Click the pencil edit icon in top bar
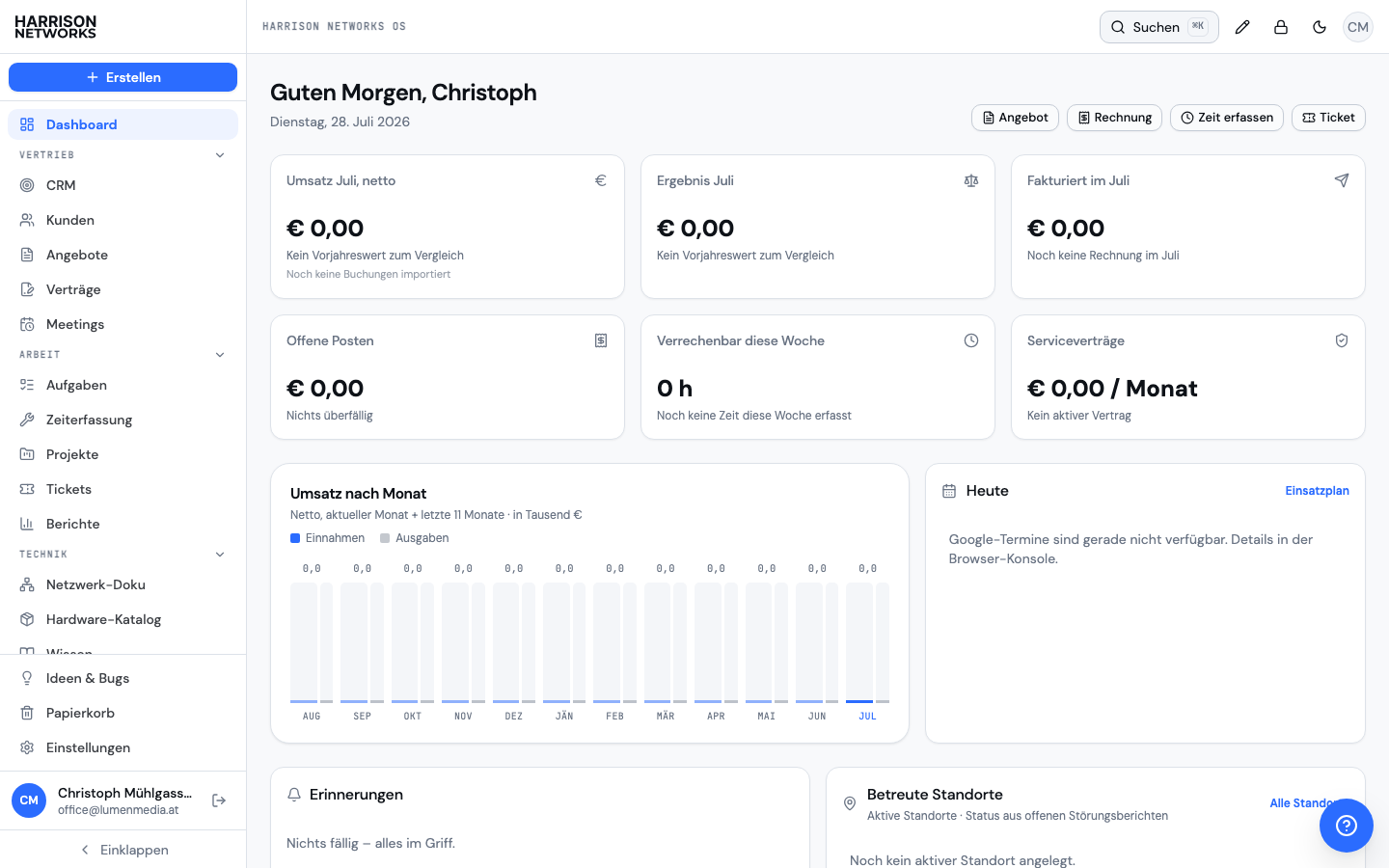 tap(1242, 27)
